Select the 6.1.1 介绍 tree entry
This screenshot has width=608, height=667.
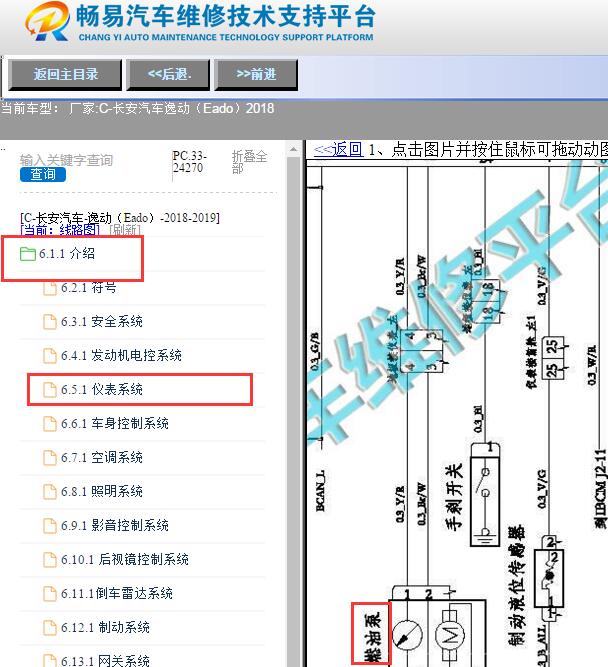[x=67, y=254]
